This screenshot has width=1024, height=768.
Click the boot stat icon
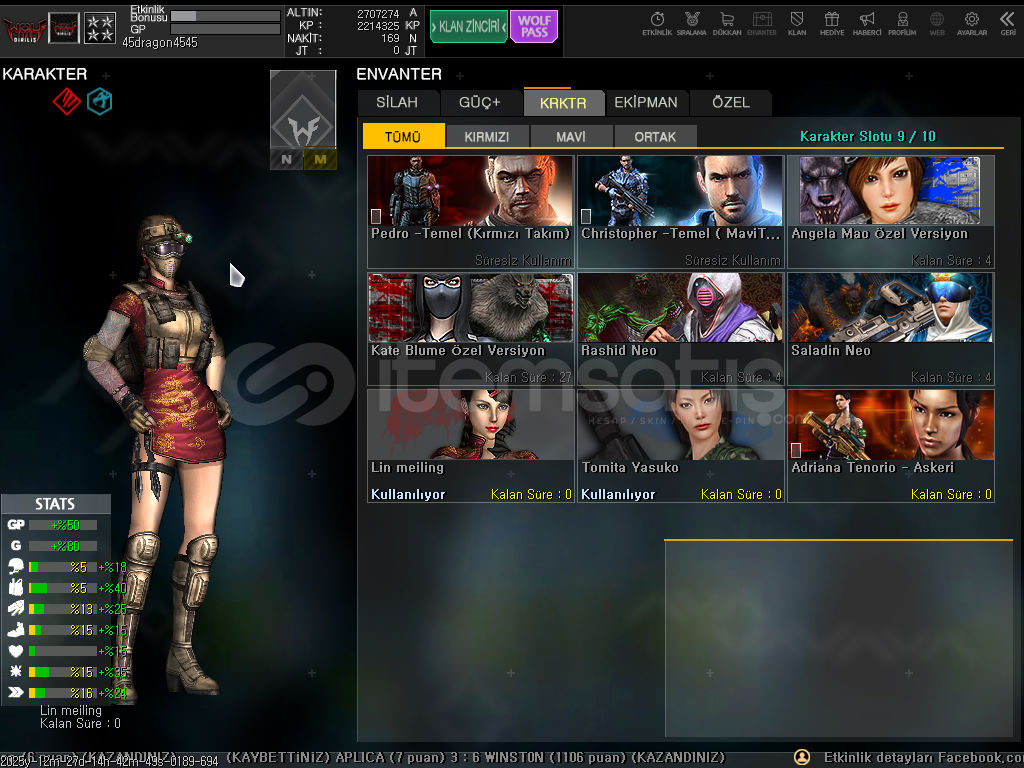(16, 630)
